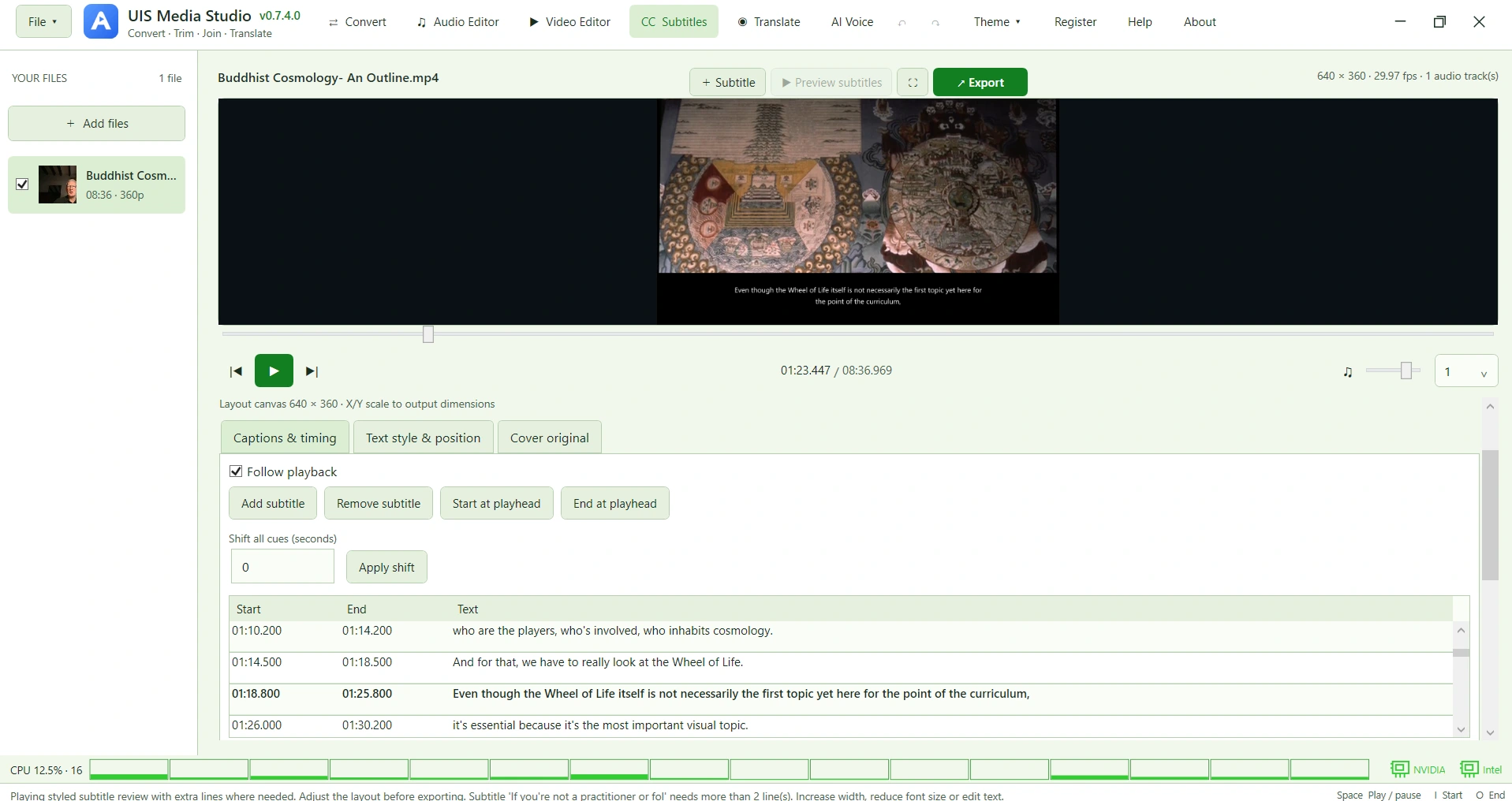Open the AI Voice section

(852, 22)
